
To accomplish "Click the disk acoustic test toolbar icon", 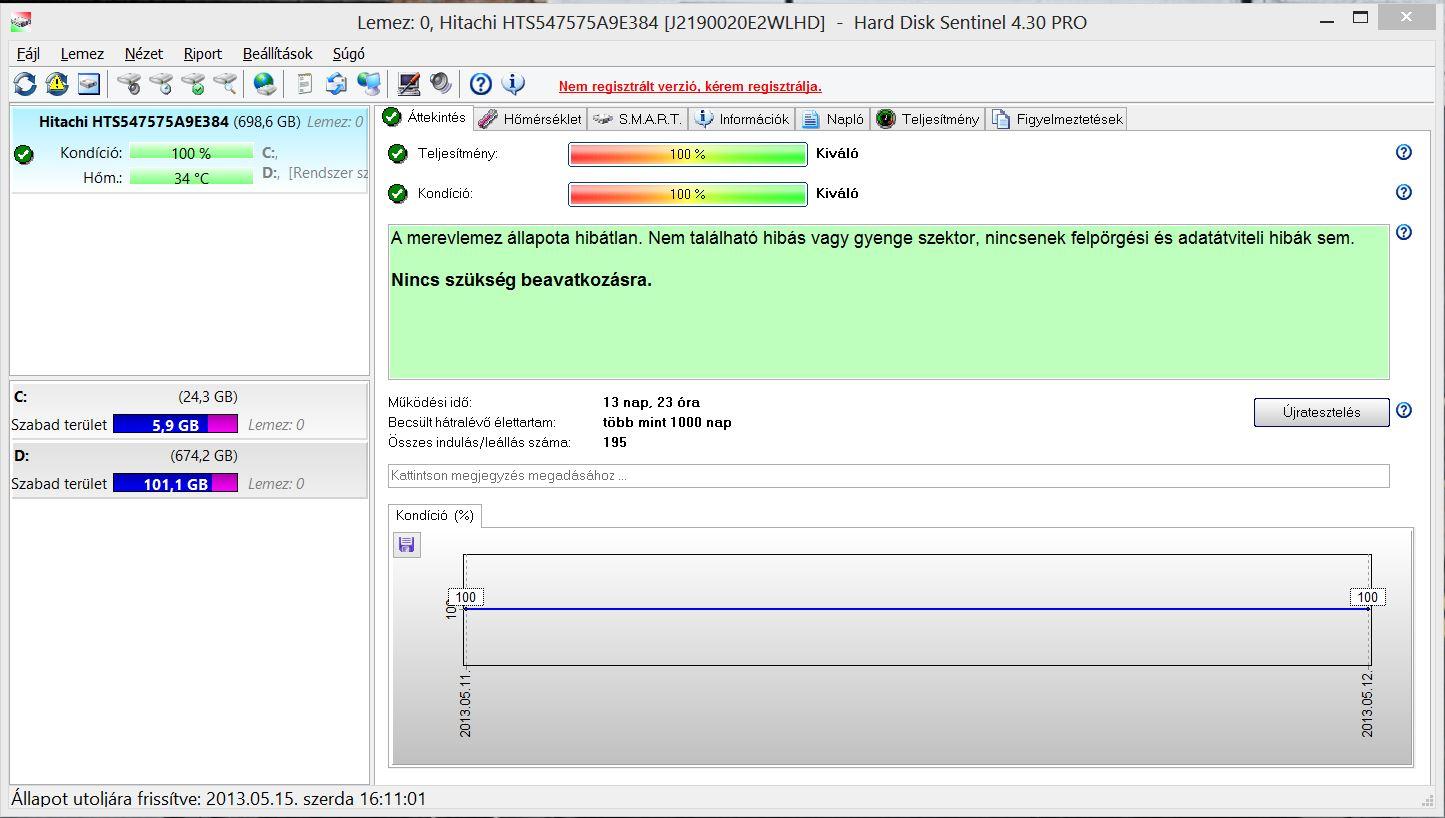I will click(x=129, y=84).
